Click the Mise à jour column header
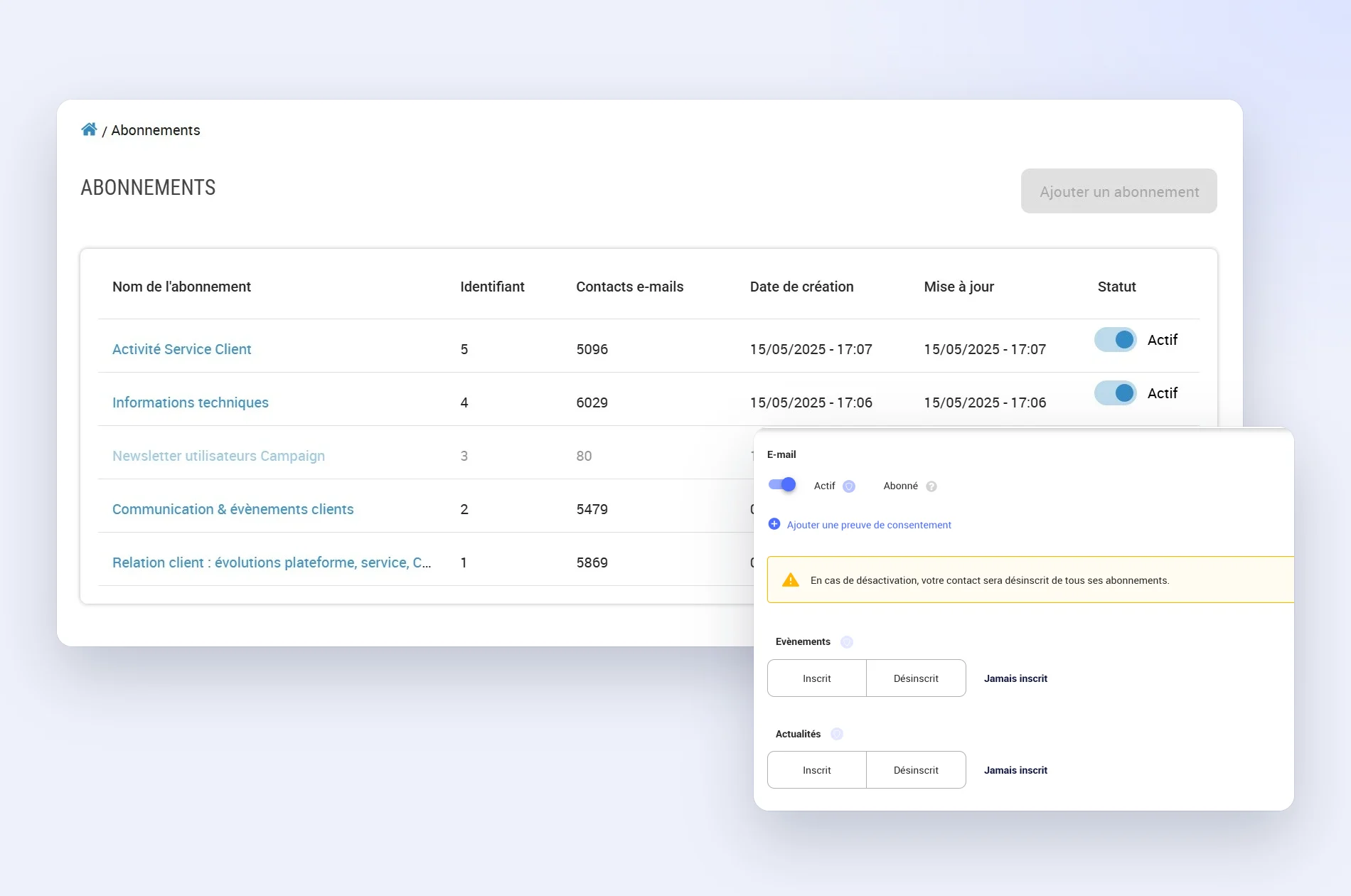This screenshot has height=896, width=1351. click(958, 287)
